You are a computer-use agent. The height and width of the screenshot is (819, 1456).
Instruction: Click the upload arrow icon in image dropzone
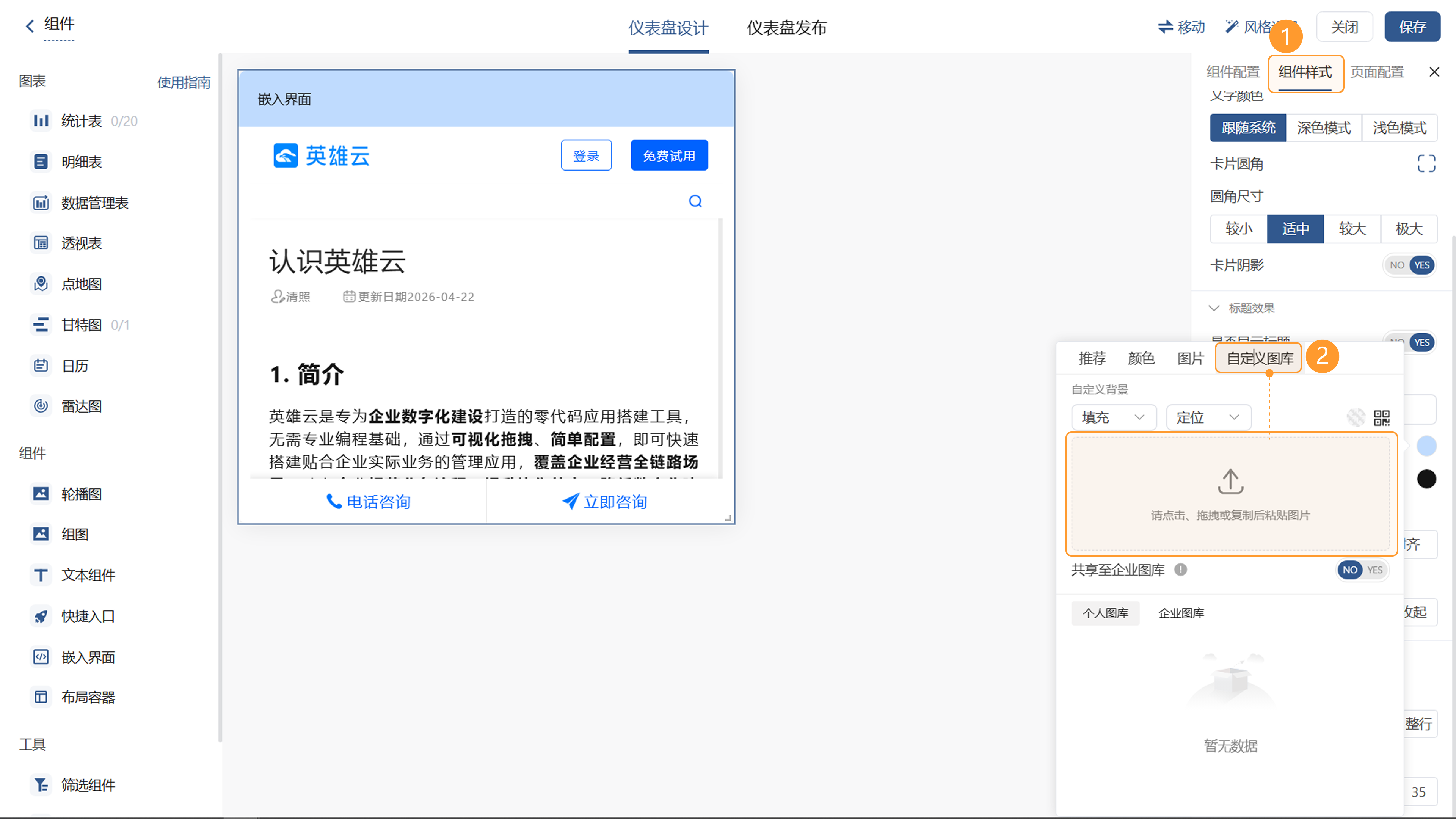pos(1230,481)
